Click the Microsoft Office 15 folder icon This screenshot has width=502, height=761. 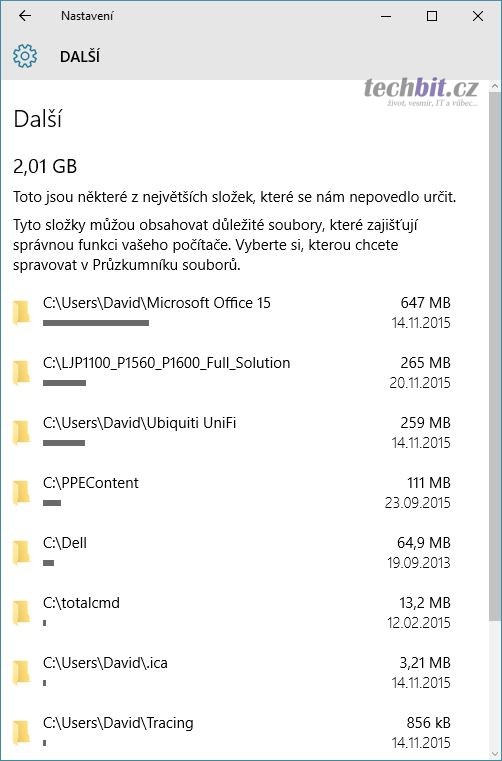[x=21, y=313]
